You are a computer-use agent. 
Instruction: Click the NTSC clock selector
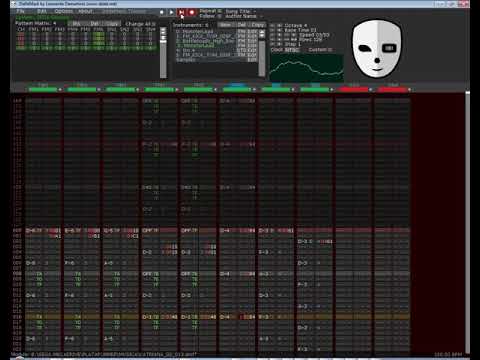pos(292,50)
